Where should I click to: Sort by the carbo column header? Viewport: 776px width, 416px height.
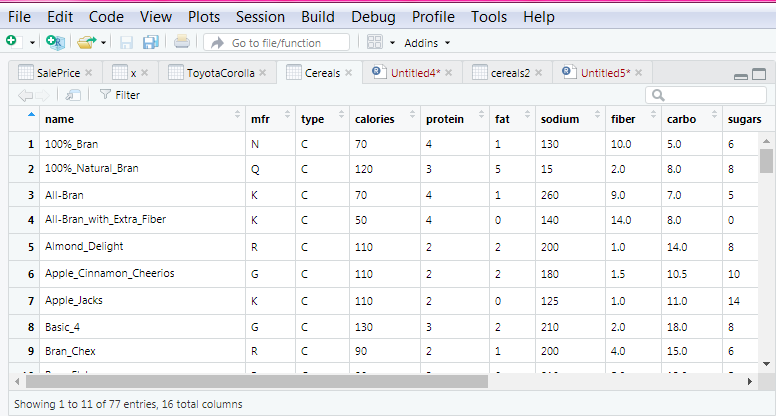point(692,119)
